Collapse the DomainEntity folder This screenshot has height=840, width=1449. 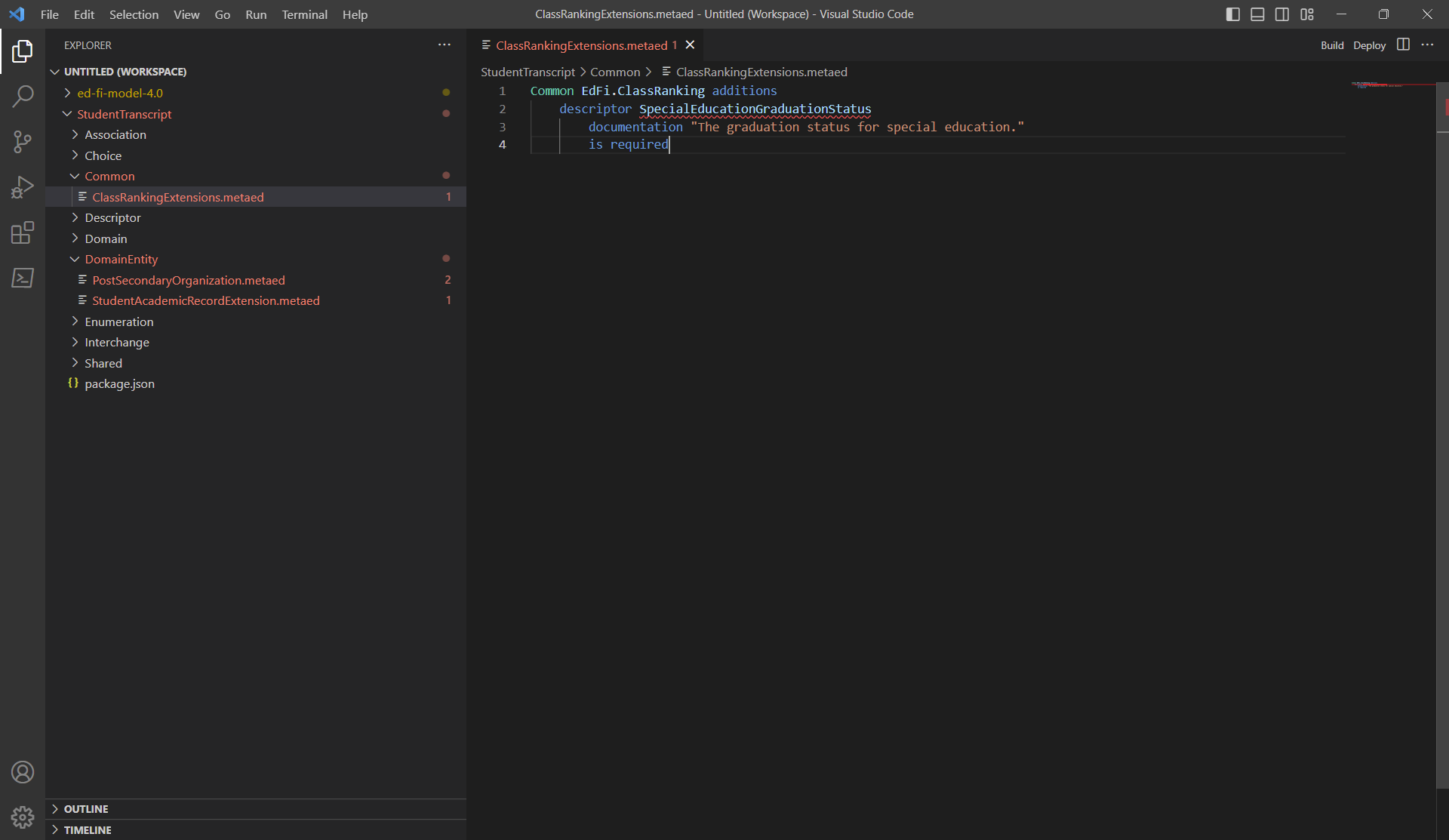click(x=75, y=259)
